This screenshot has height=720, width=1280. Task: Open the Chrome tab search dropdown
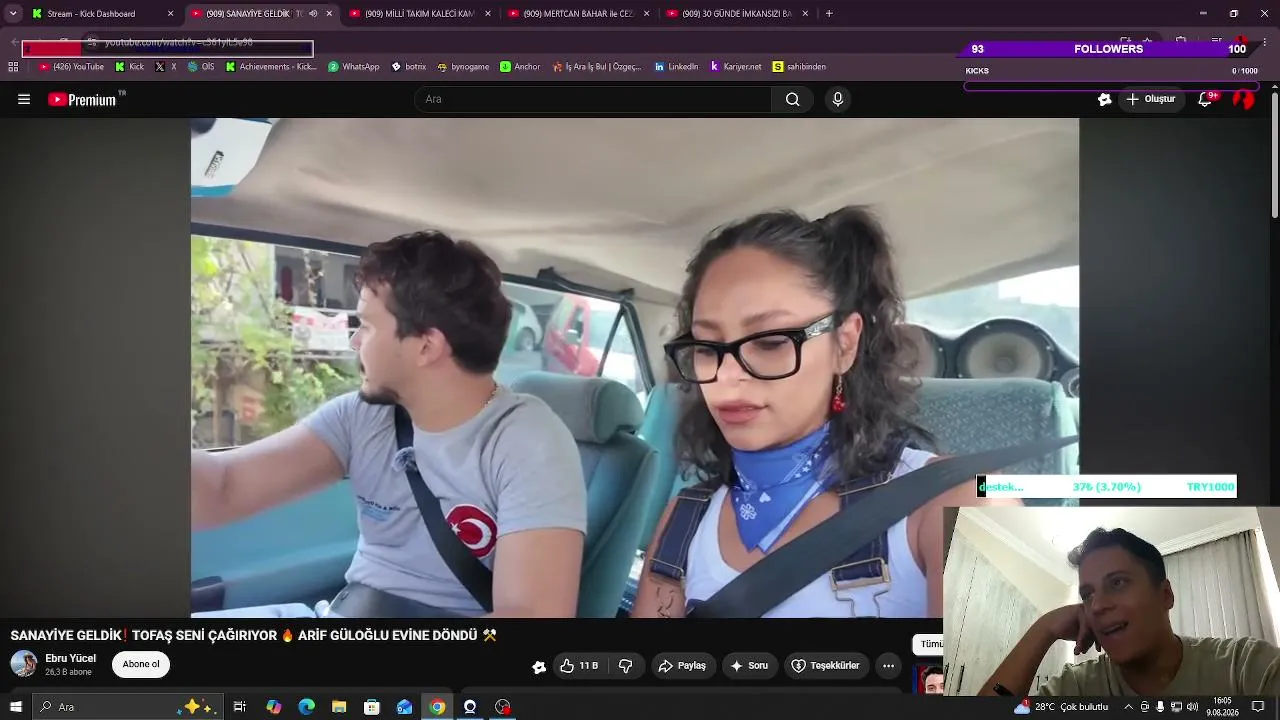(x=13, y=14)
